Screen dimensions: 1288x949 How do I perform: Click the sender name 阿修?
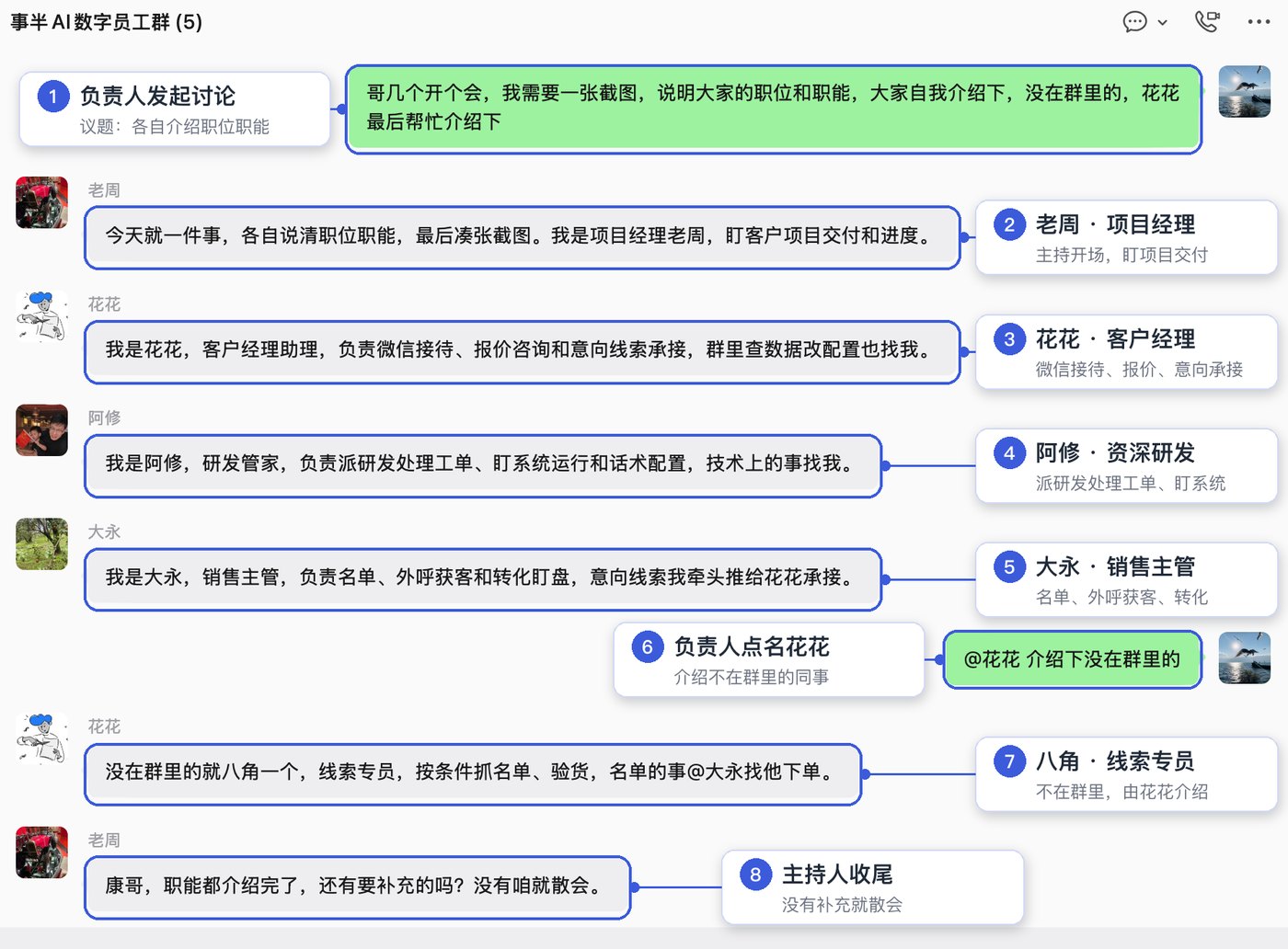(x=104, y=417)
